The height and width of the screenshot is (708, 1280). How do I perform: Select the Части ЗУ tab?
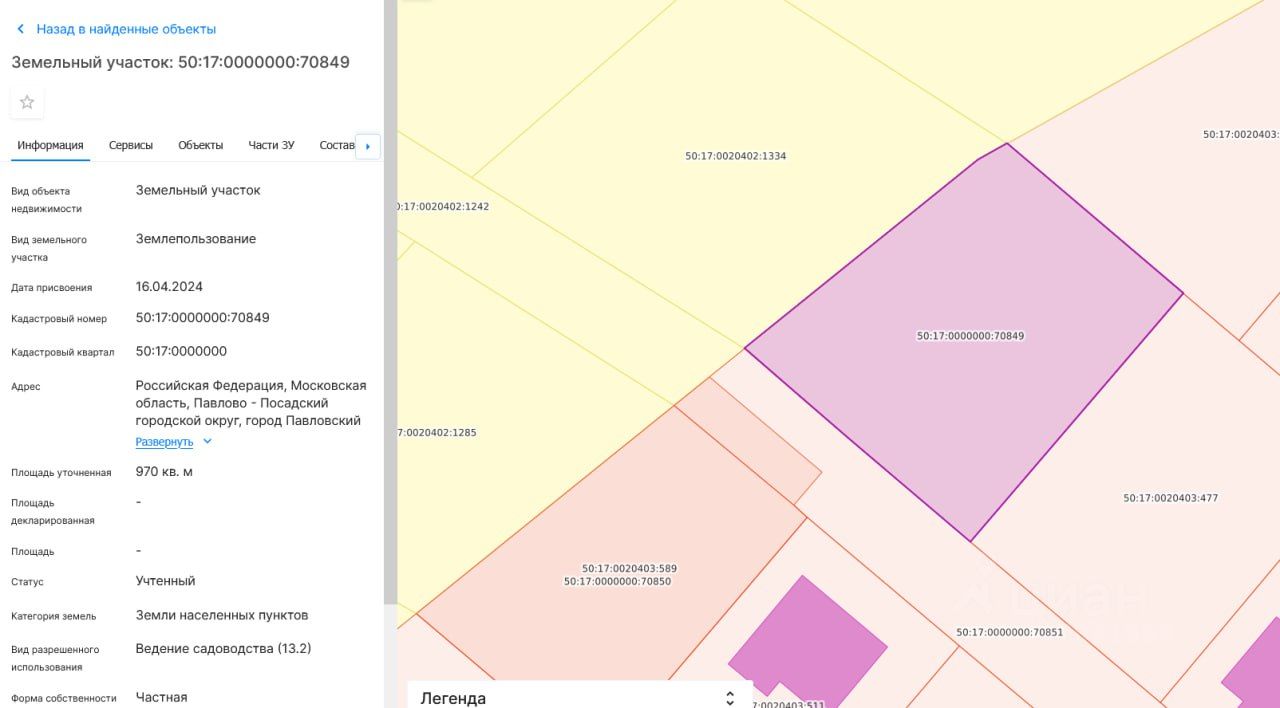(x=271, y=145)
